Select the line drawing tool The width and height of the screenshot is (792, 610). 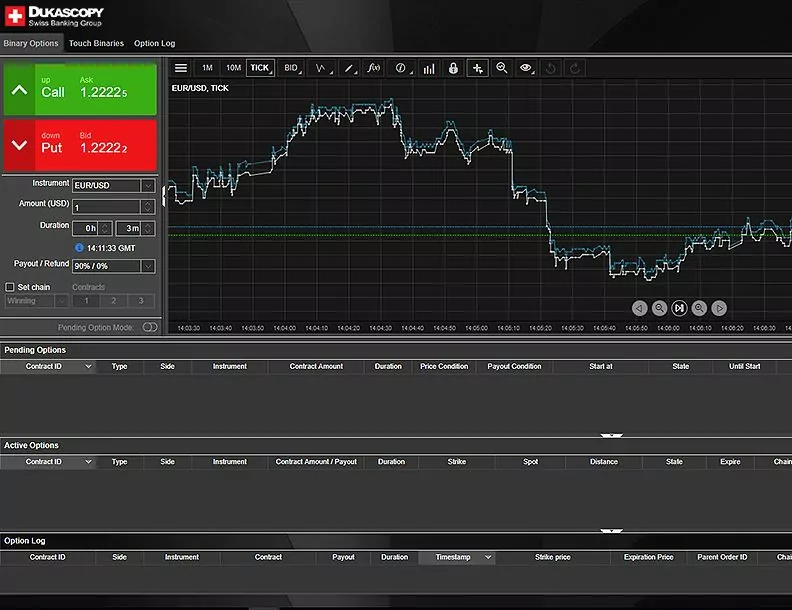(349, 68)
